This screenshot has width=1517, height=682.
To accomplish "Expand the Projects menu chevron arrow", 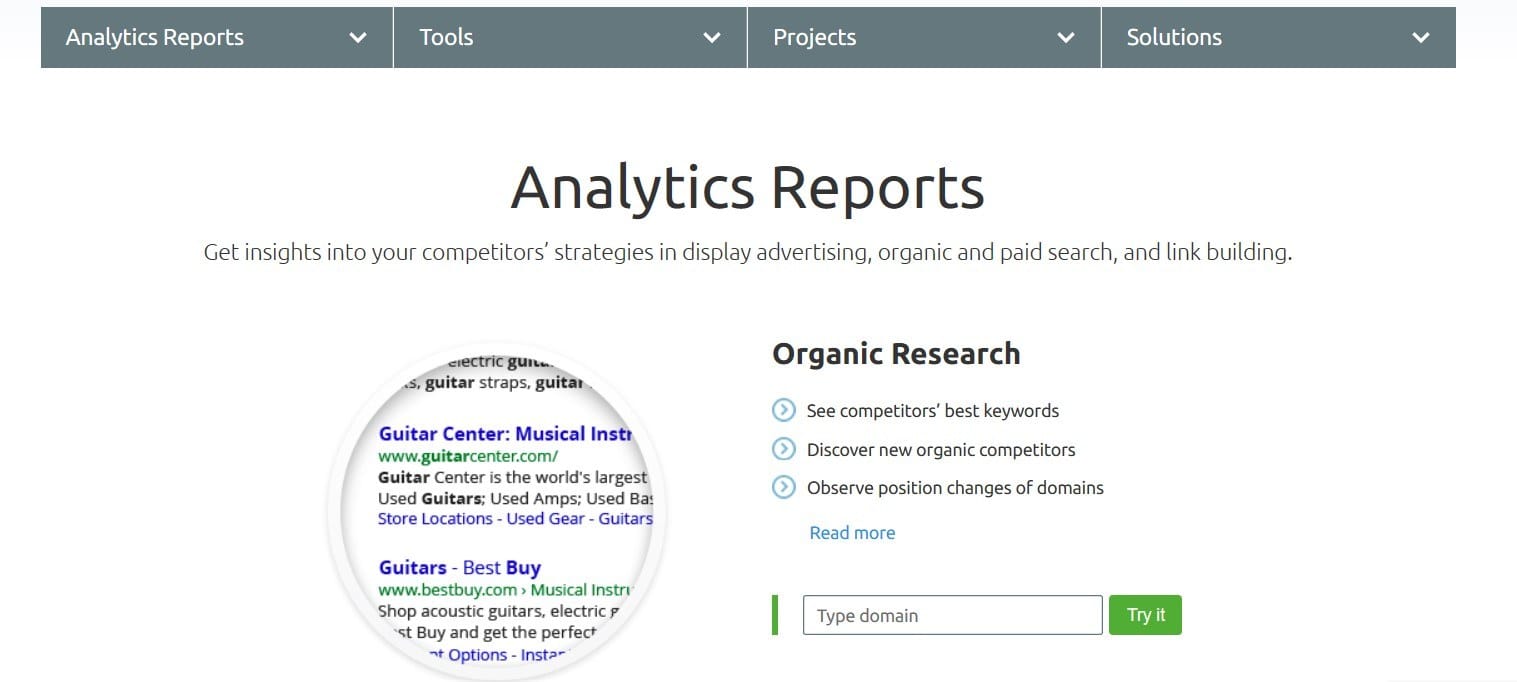I will [x=1066, y=38].
